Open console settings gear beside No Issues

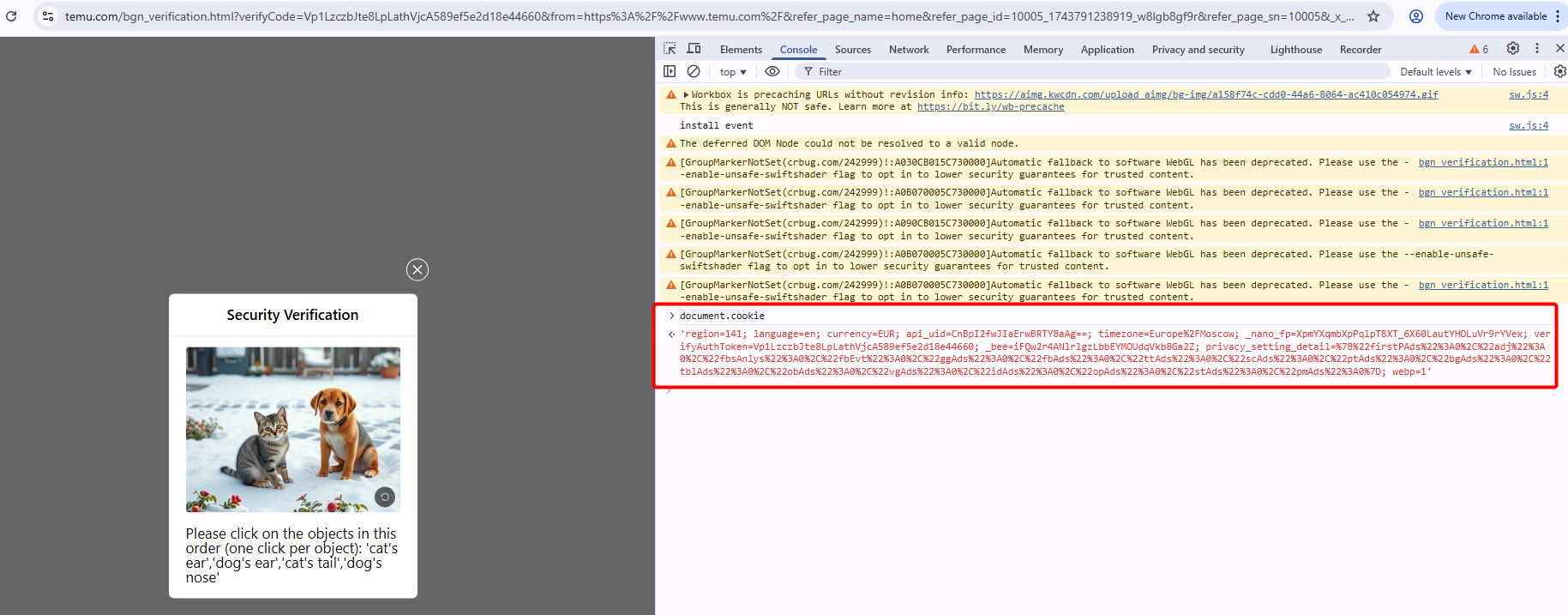pyautogui.click(x=1559, y=72)
